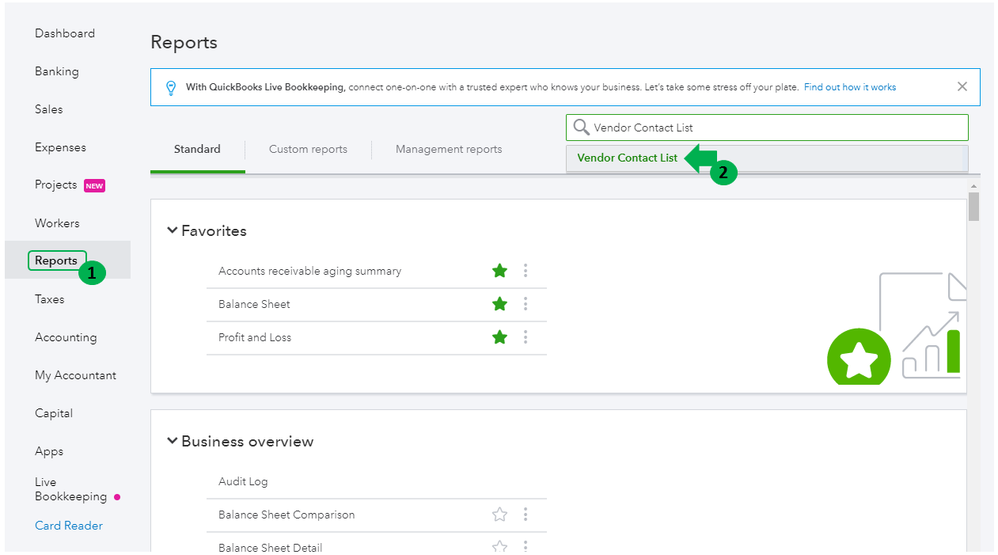Unfavorite Accounts receivable aging summary star
The height and width of the screenshot is (555, 998).
(500, 271)
